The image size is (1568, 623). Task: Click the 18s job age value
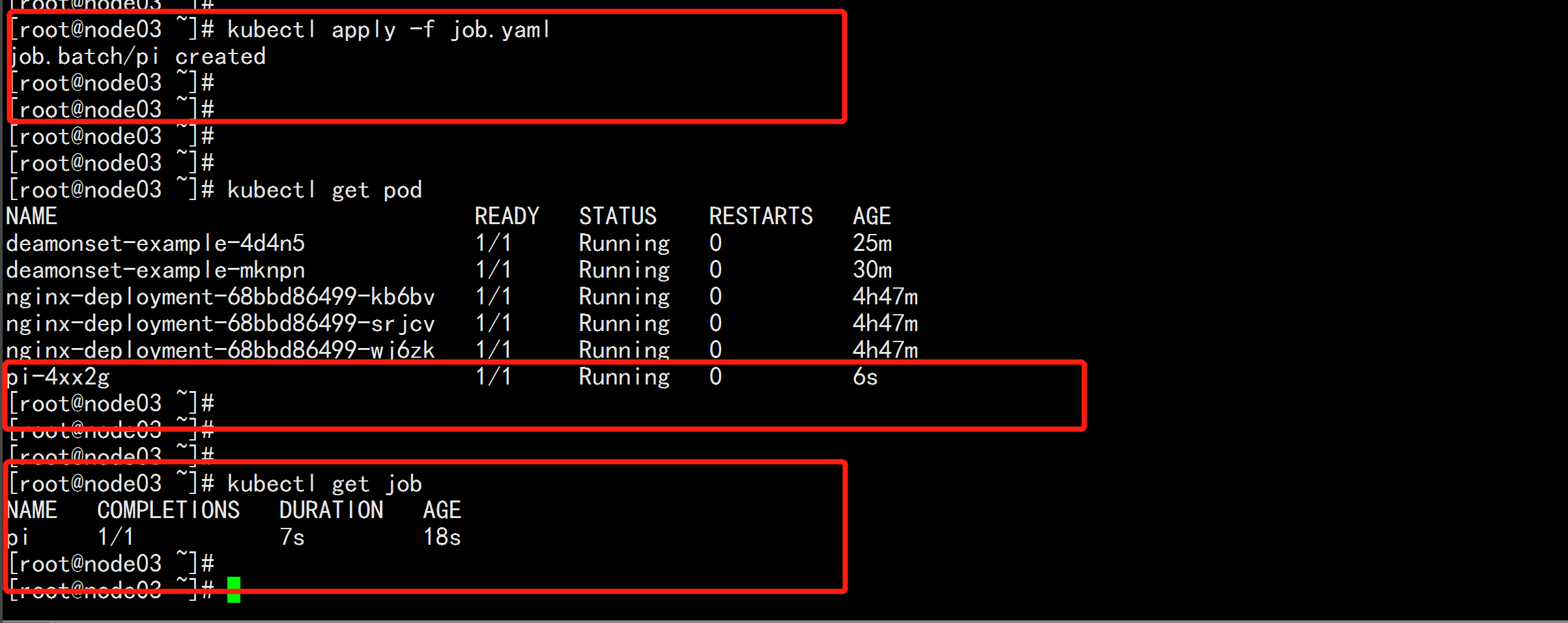442,538
